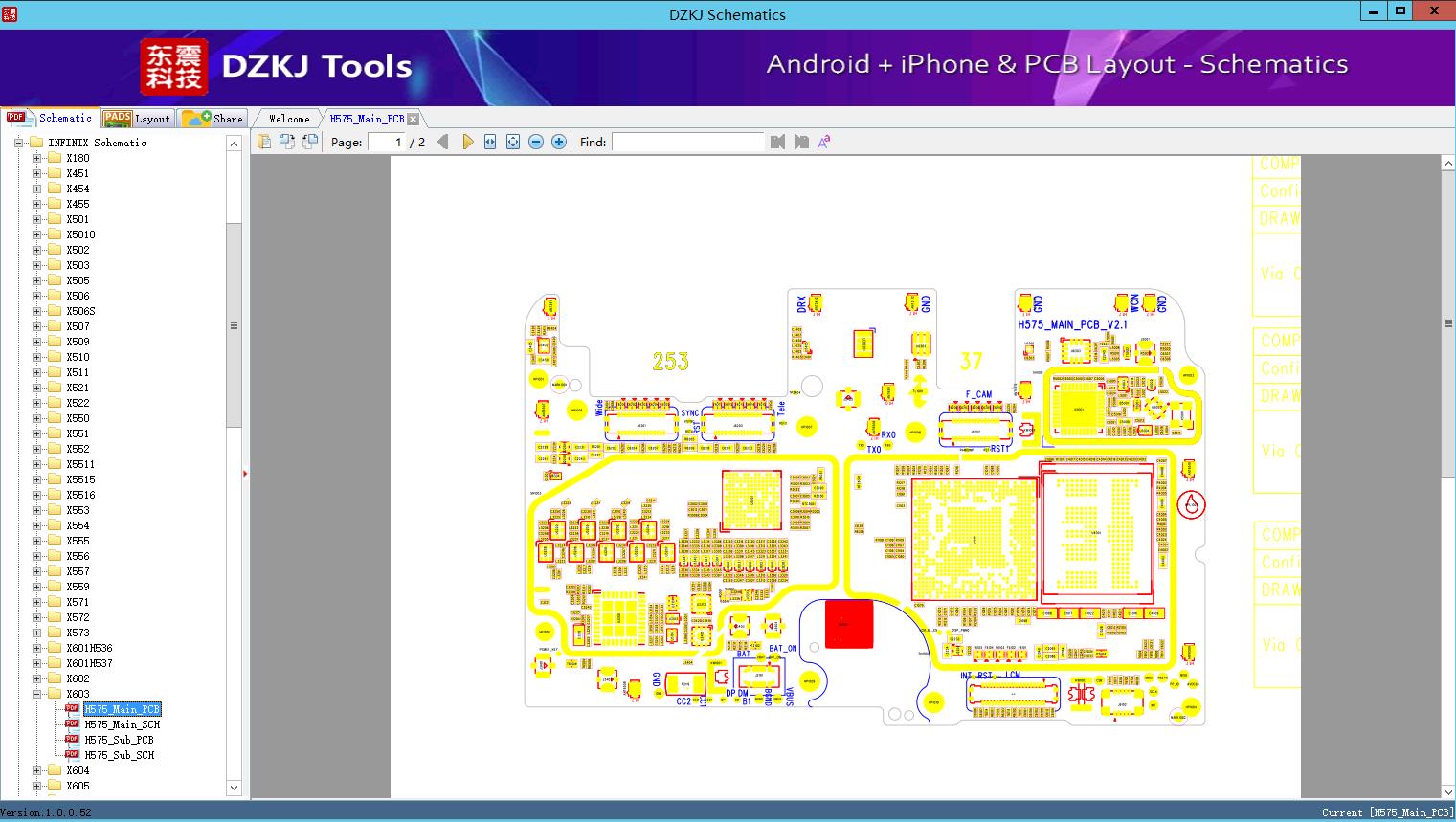1456x822 pixels.
Task: Expand the X601H536 folder node
Action: [36, 648]
